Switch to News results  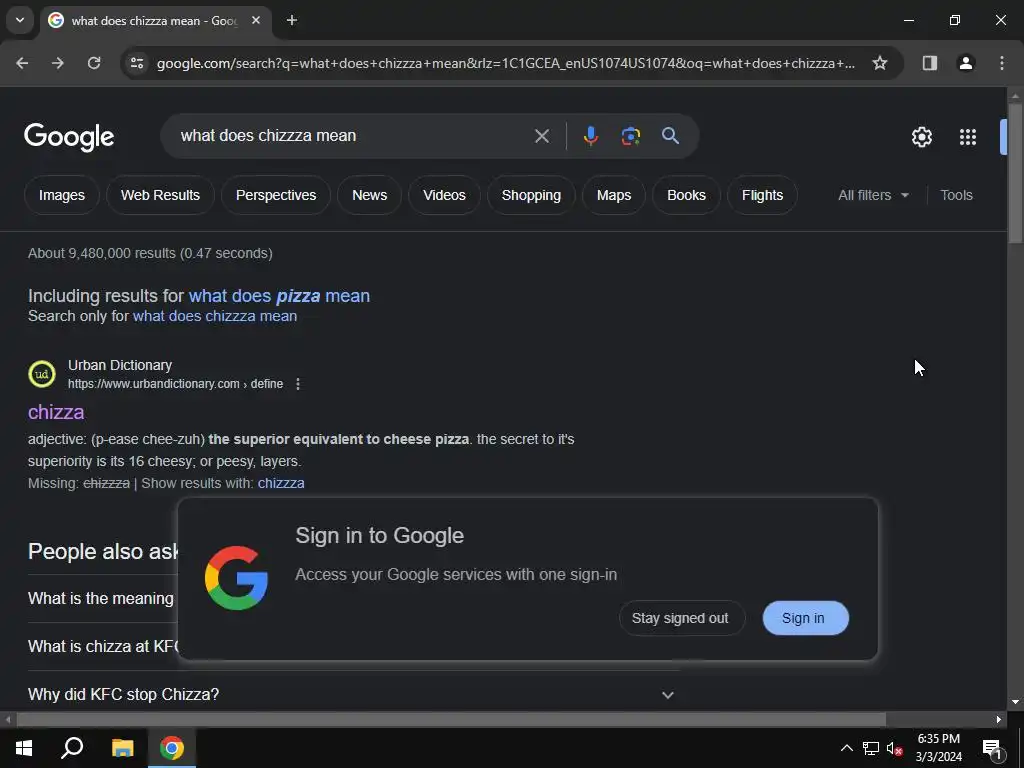(369, 195)
